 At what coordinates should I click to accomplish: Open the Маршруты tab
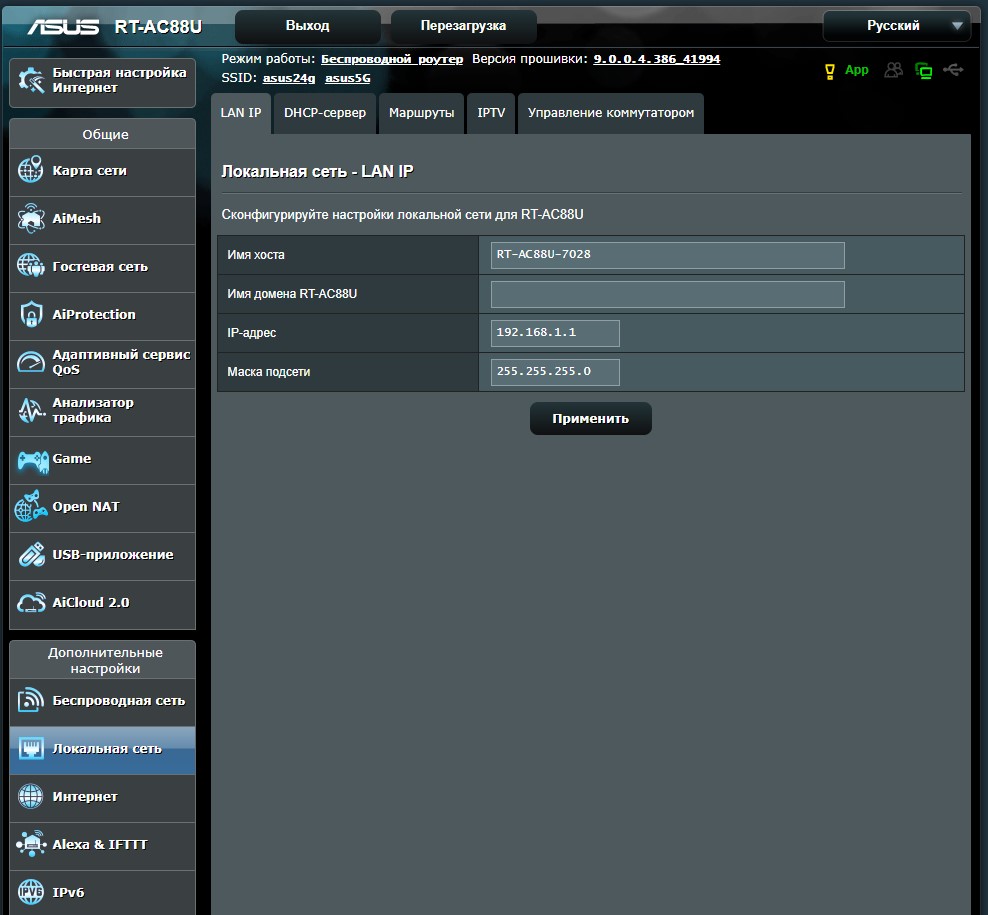[x=422, y=113]
